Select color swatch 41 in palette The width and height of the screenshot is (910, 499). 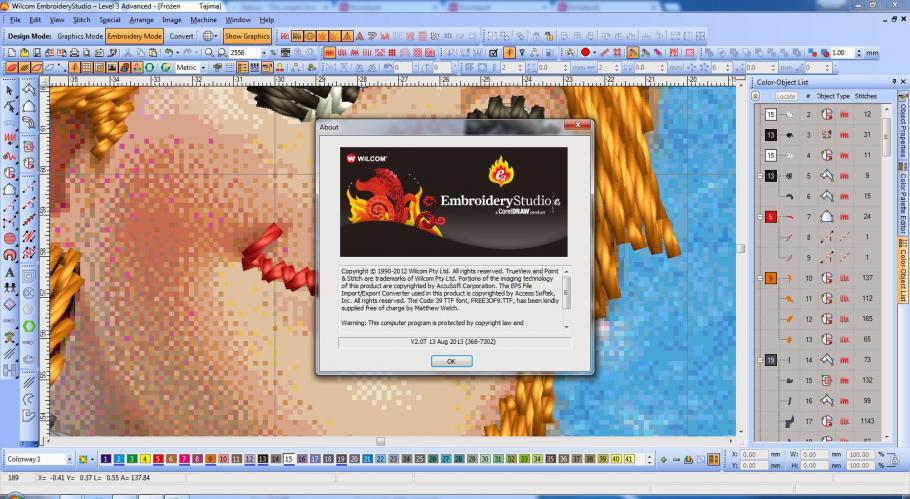coord(629,459)
